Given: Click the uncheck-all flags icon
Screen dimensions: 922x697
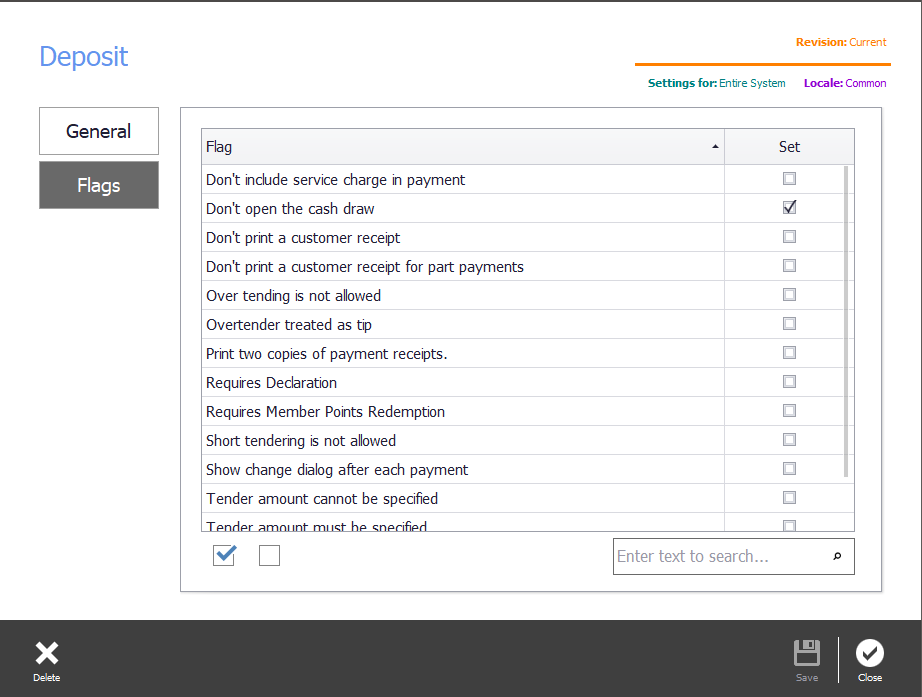Looking at the screenshot, I should (269, 556).
